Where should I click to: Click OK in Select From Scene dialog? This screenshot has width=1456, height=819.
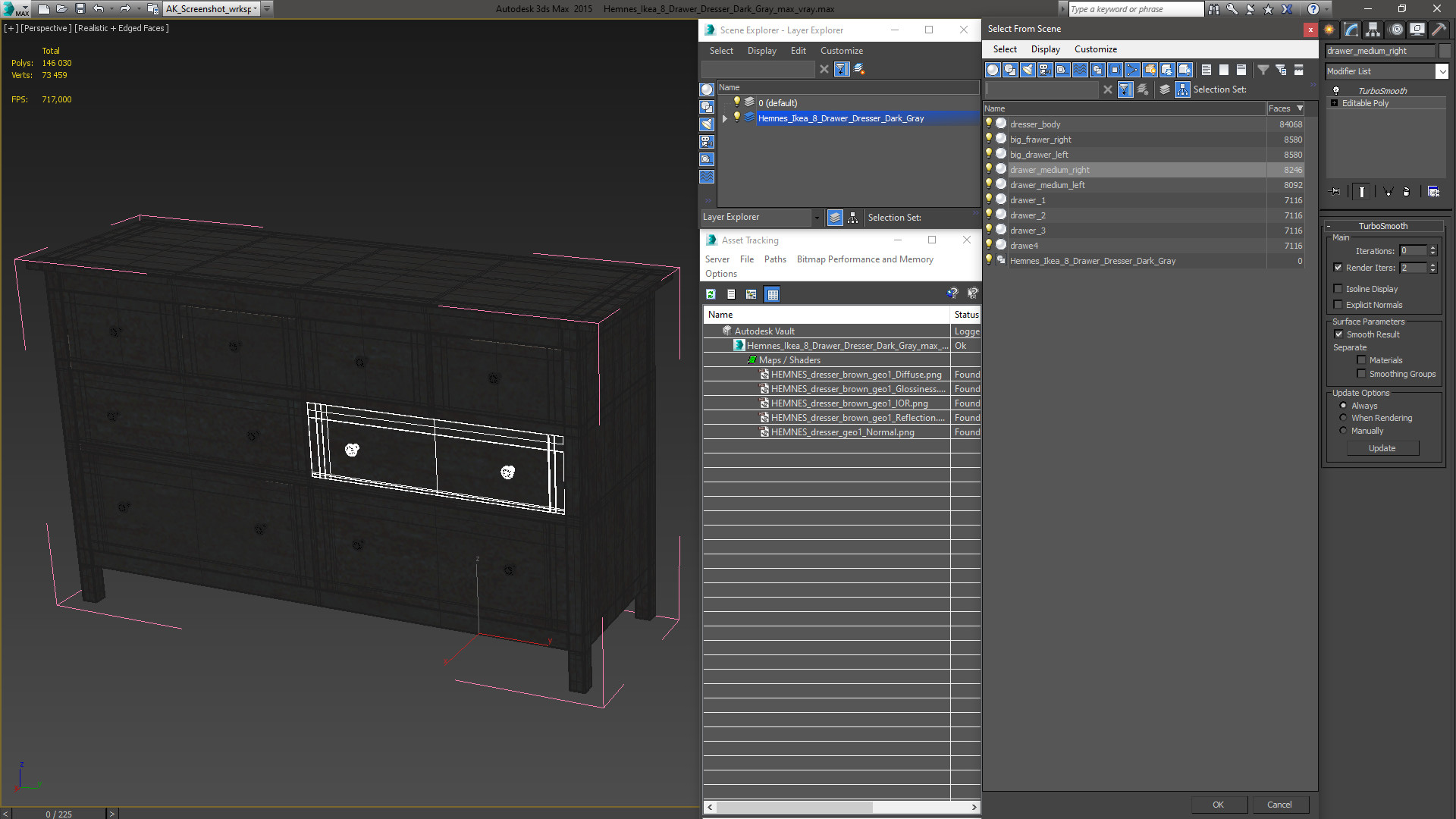(x=1218, y=805)
